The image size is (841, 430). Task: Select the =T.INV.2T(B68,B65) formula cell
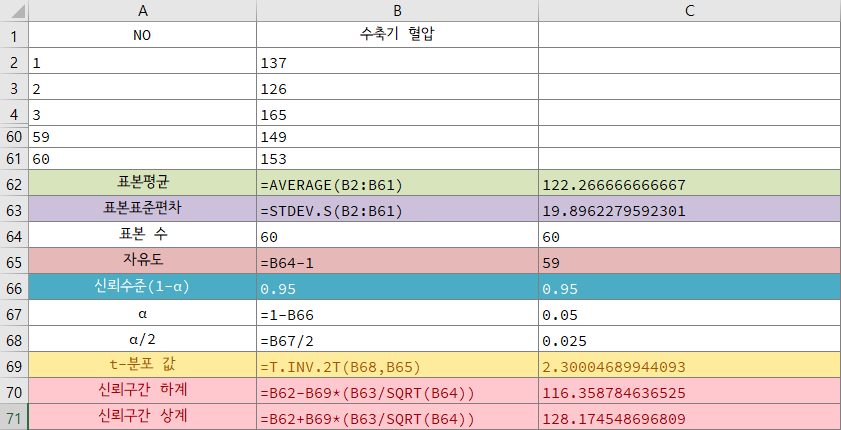[x=397, y=365]
